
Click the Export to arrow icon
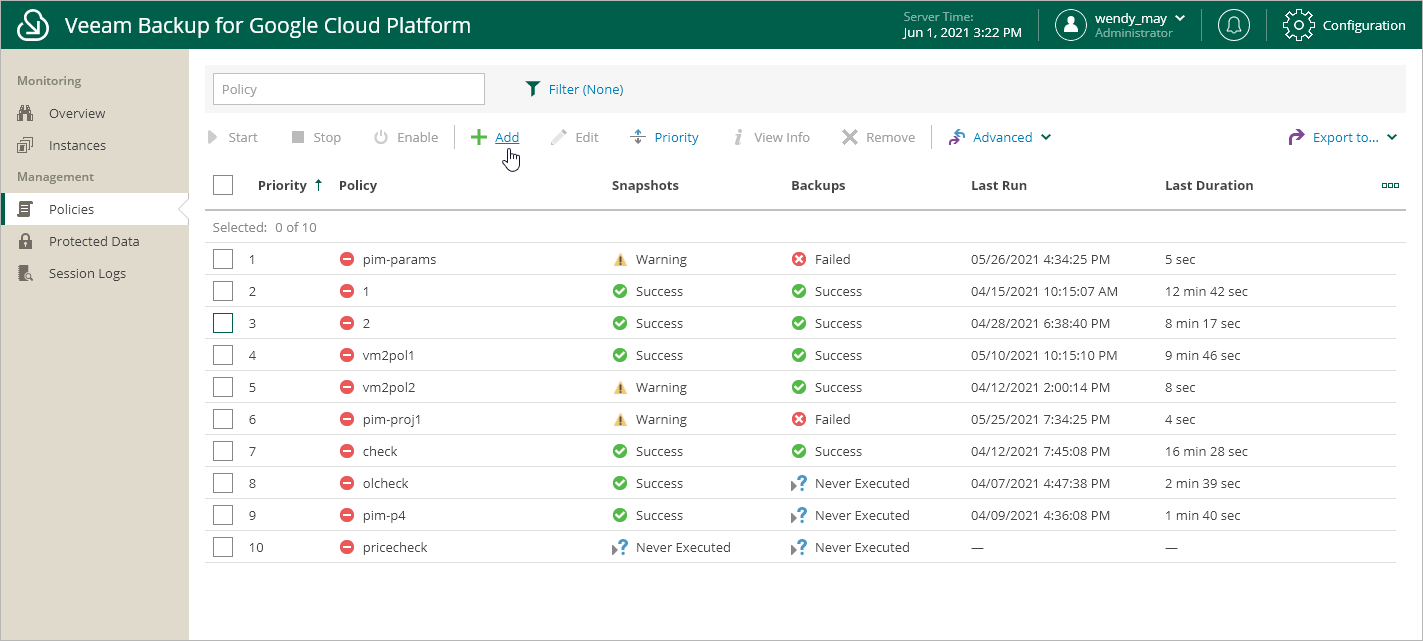point(1297,137)
